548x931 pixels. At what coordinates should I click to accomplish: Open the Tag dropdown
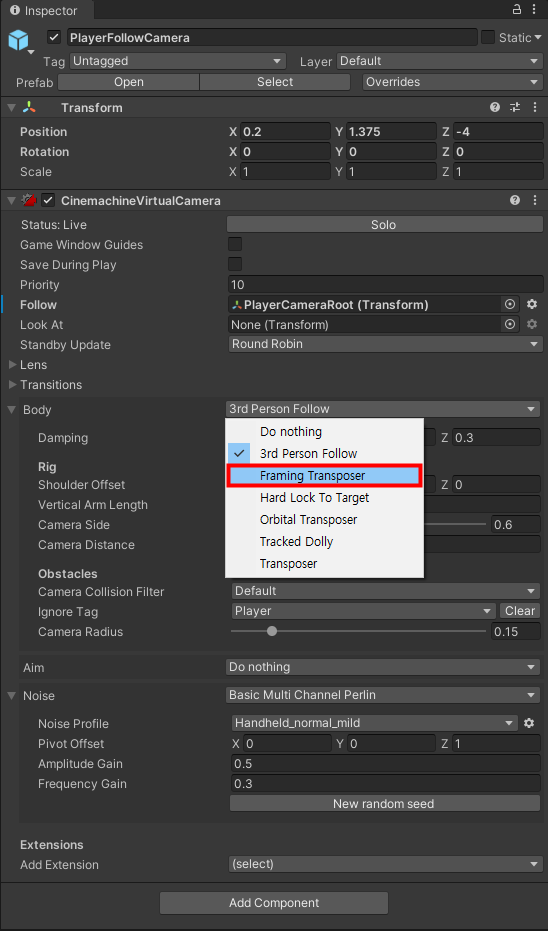pos(178,61)
